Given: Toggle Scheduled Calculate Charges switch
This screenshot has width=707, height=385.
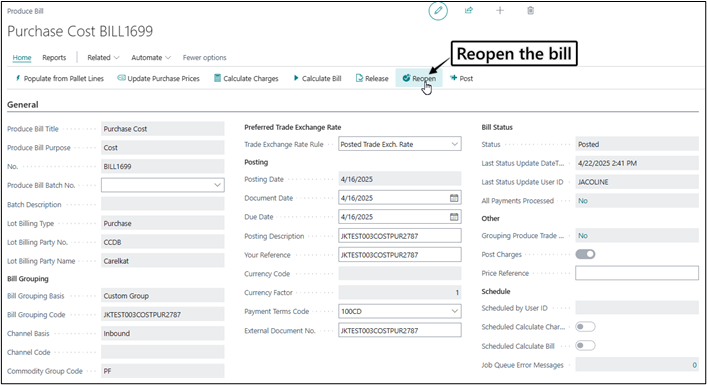Looking at the screenshot, I should pos(585,327).
